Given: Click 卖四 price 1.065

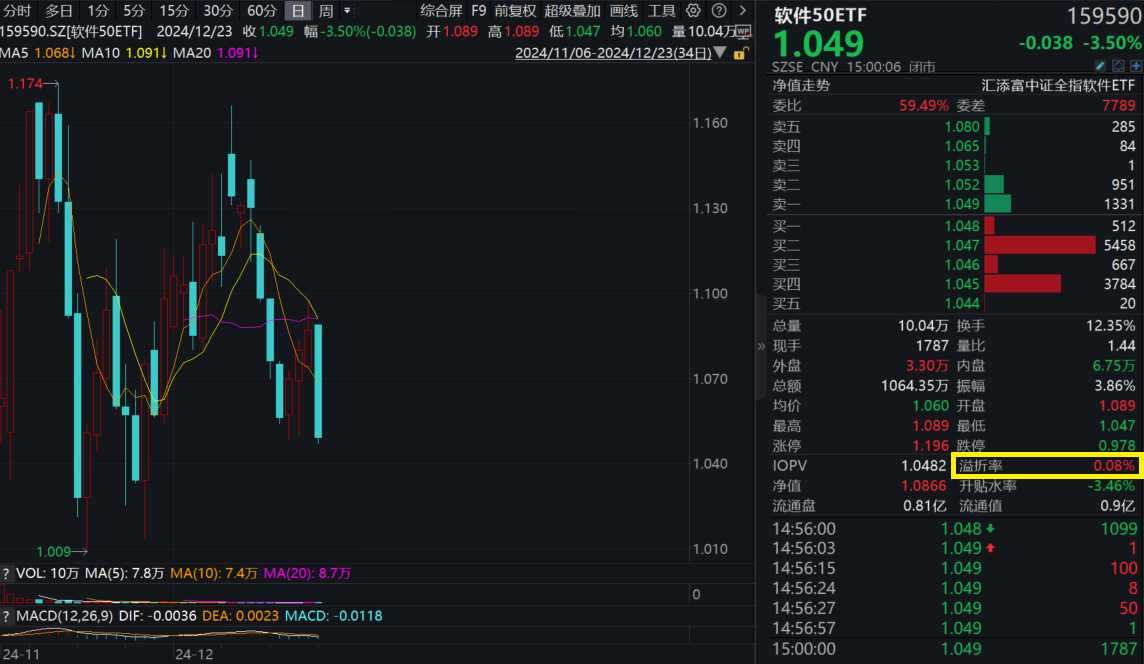Looking at the screenshot, I should (962, 146).
